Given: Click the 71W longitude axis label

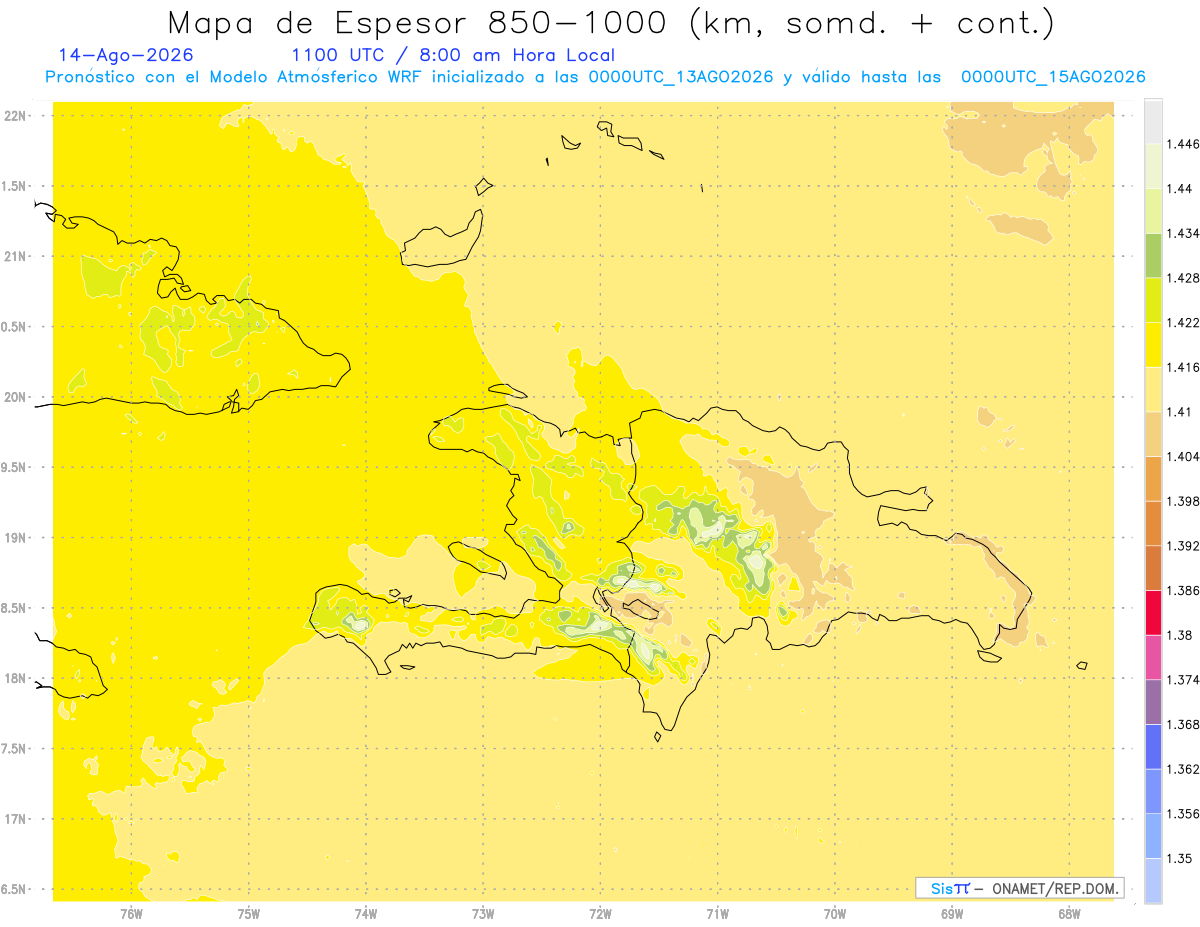Looking at the screenshot, I should (x=717, y=913).
